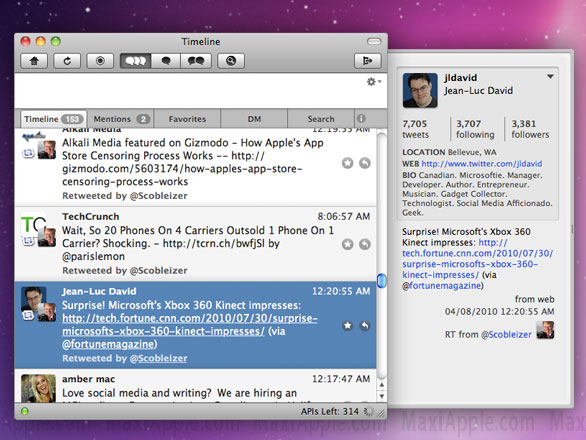The image size is (586, 440).
Task: Click 'Retweeted by @Scobleizer' under Alkali Media
Action: [125, 196]
